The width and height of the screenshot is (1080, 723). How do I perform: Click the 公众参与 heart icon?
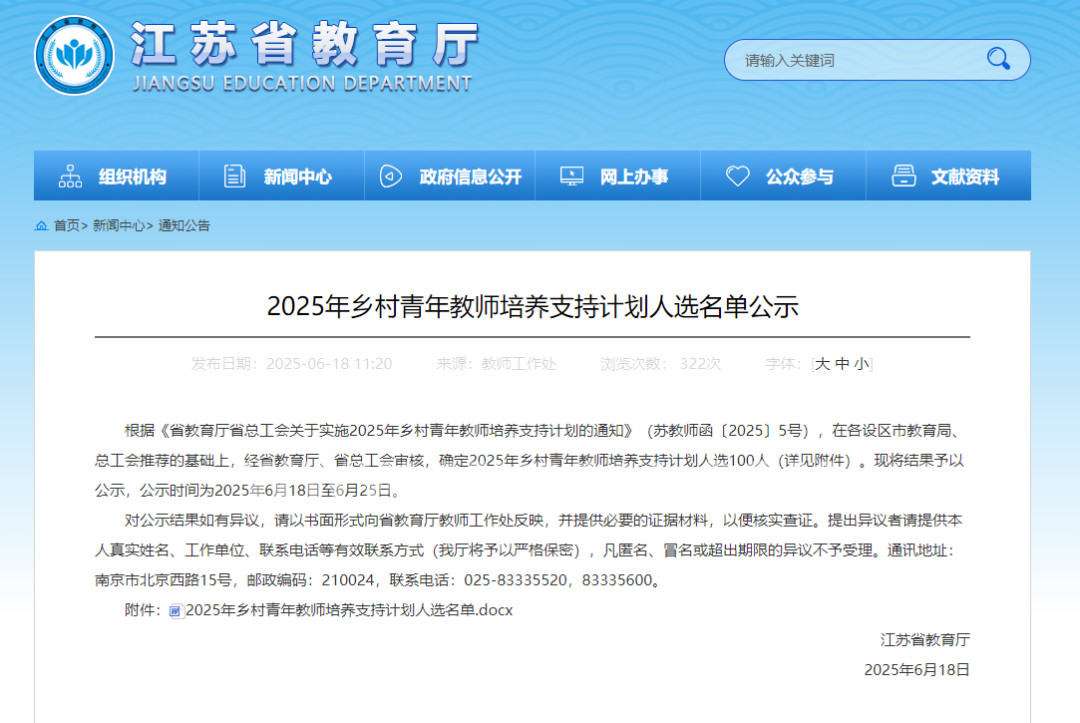click(x=737, y=177)
